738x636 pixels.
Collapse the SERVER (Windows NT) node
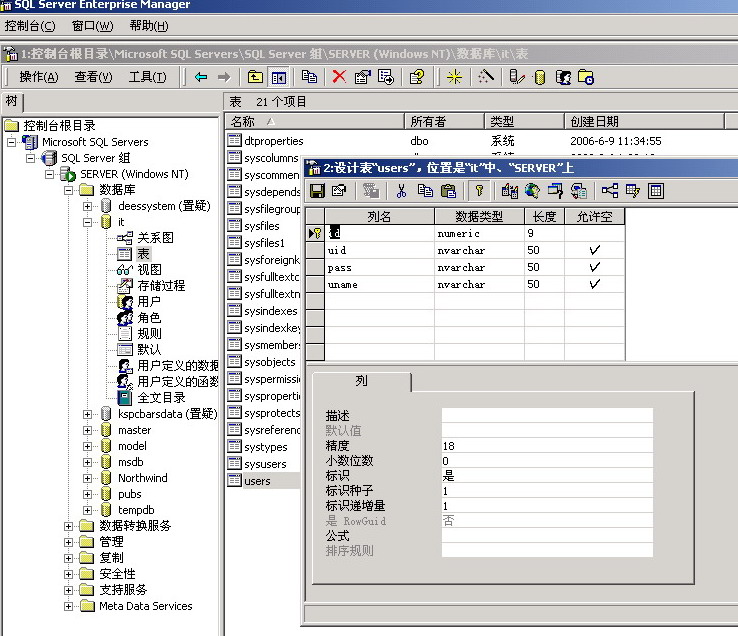pos(49,174)
